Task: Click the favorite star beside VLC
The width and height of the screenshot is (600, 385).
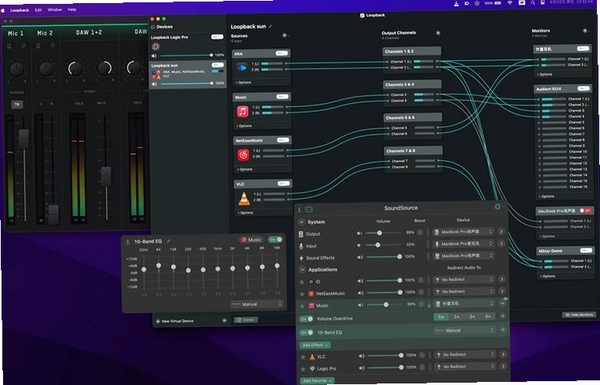Action: 303,357
